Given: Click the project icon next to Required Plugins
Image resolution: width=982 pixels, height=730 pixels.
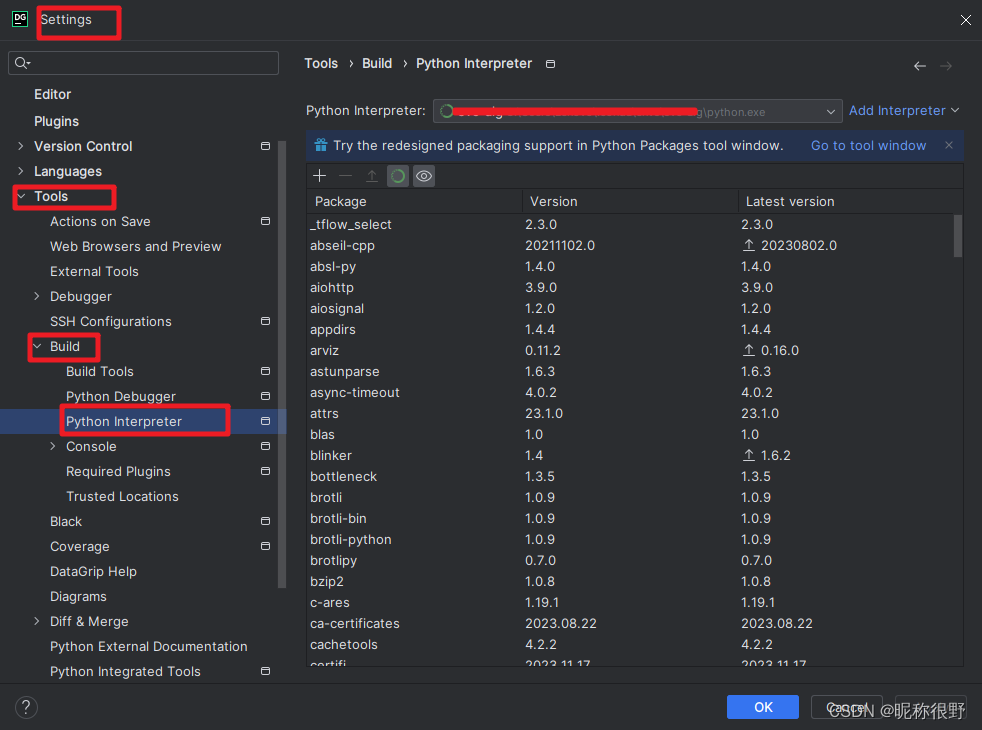Looking at the screenshot, I should 266,471.
